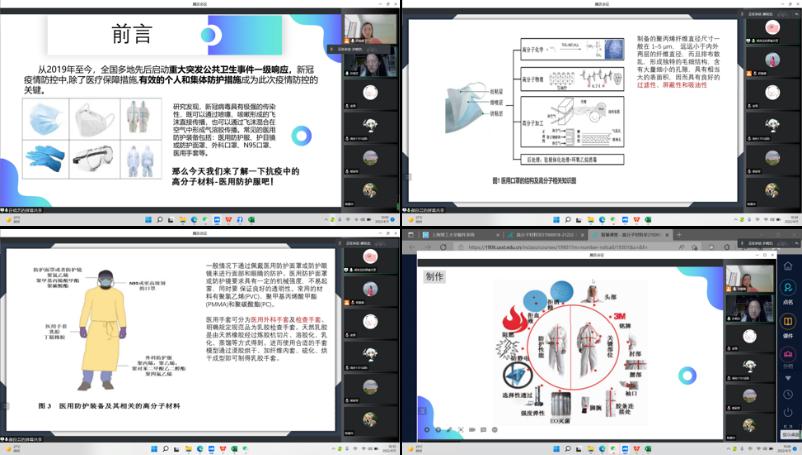This screenshot has height=455, width=802.
Task: Open the Windows Start button under the 前言 slide
Action: pyautogui.click(x=148, y=220)
